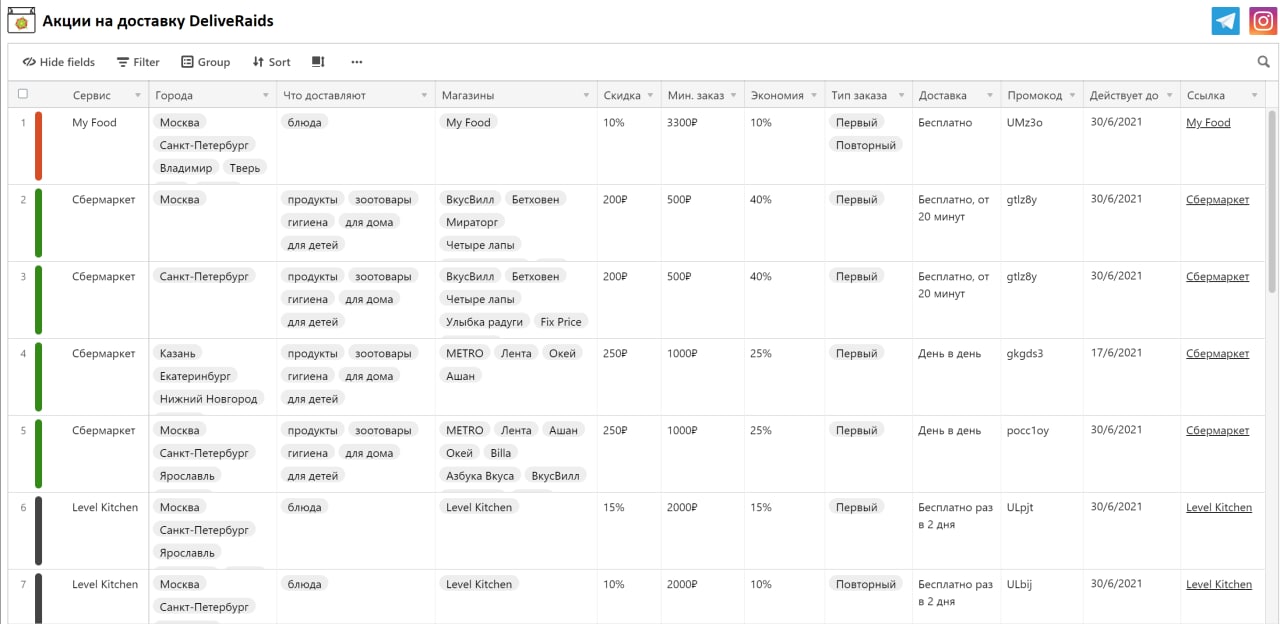
Task: Click the Лента store tag in row 4
Action: tap(517, 353)
